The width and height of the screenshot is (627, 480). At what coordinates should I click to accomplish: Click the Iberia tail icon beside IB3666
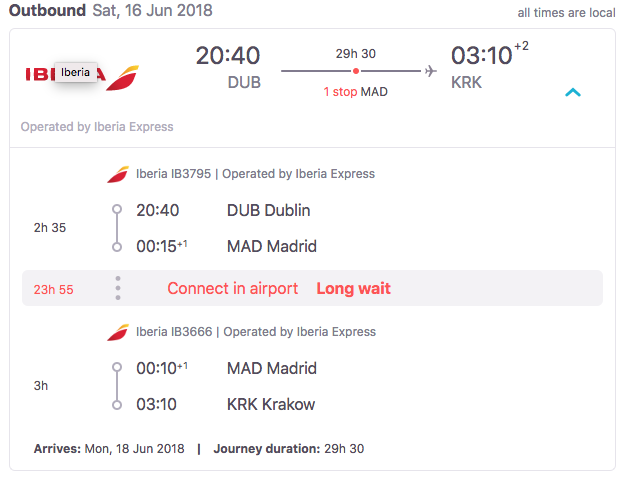tap(118, 332)
